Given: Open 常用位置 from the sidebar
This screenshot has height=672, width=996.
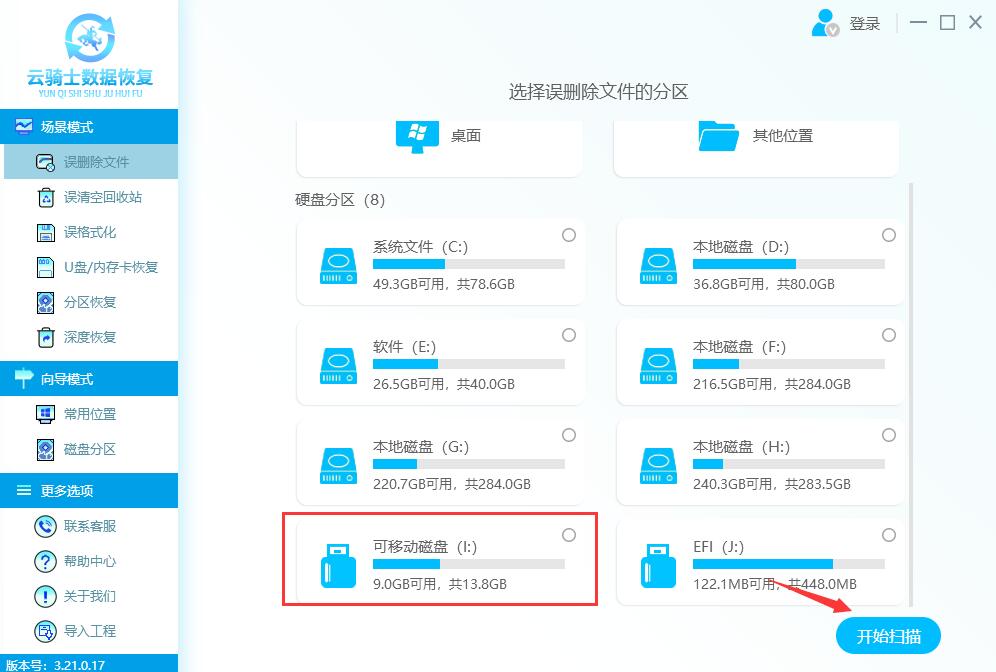Looking at the screenshot, I should (x=91, y=414).
